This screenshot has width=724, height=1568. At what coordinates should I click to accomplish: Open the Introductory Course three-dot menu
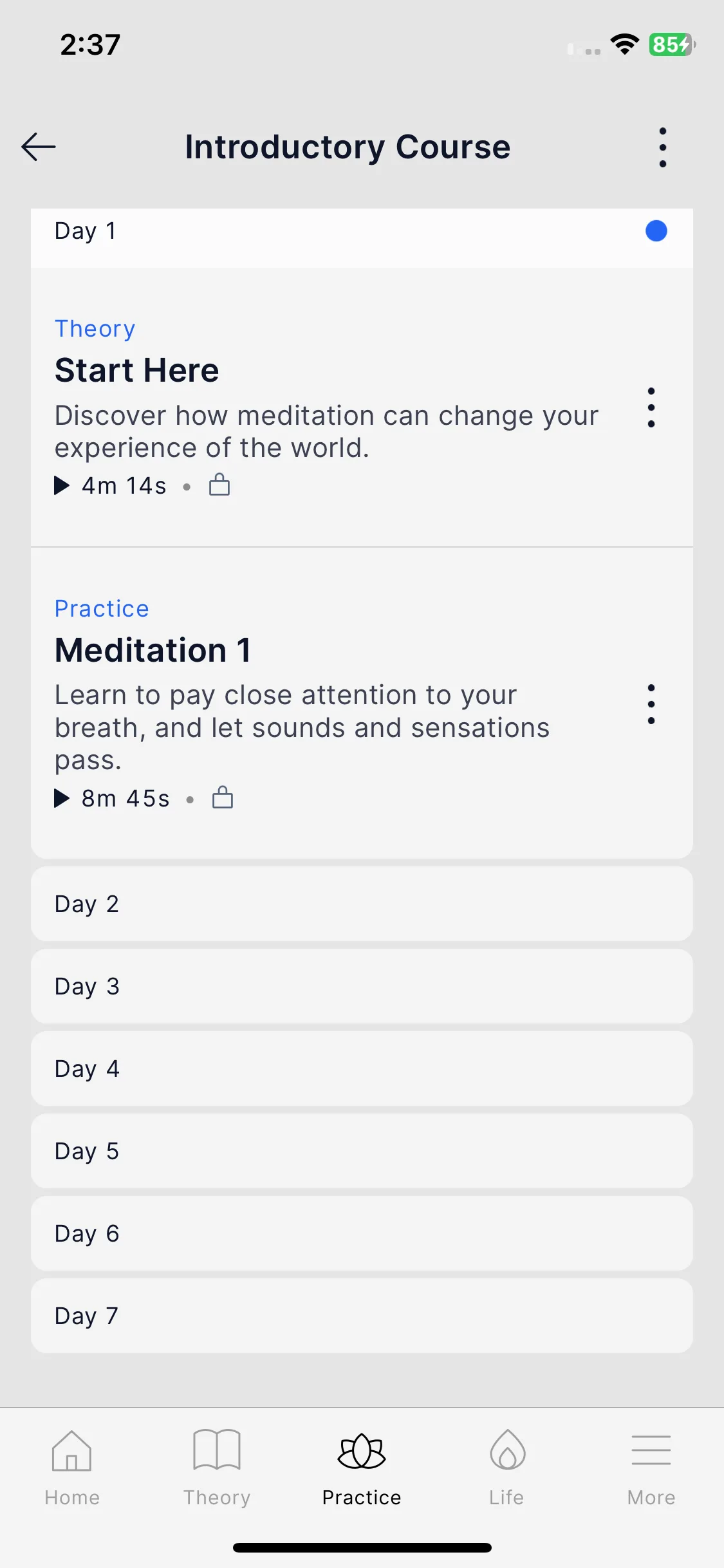[x=662, y=147]
